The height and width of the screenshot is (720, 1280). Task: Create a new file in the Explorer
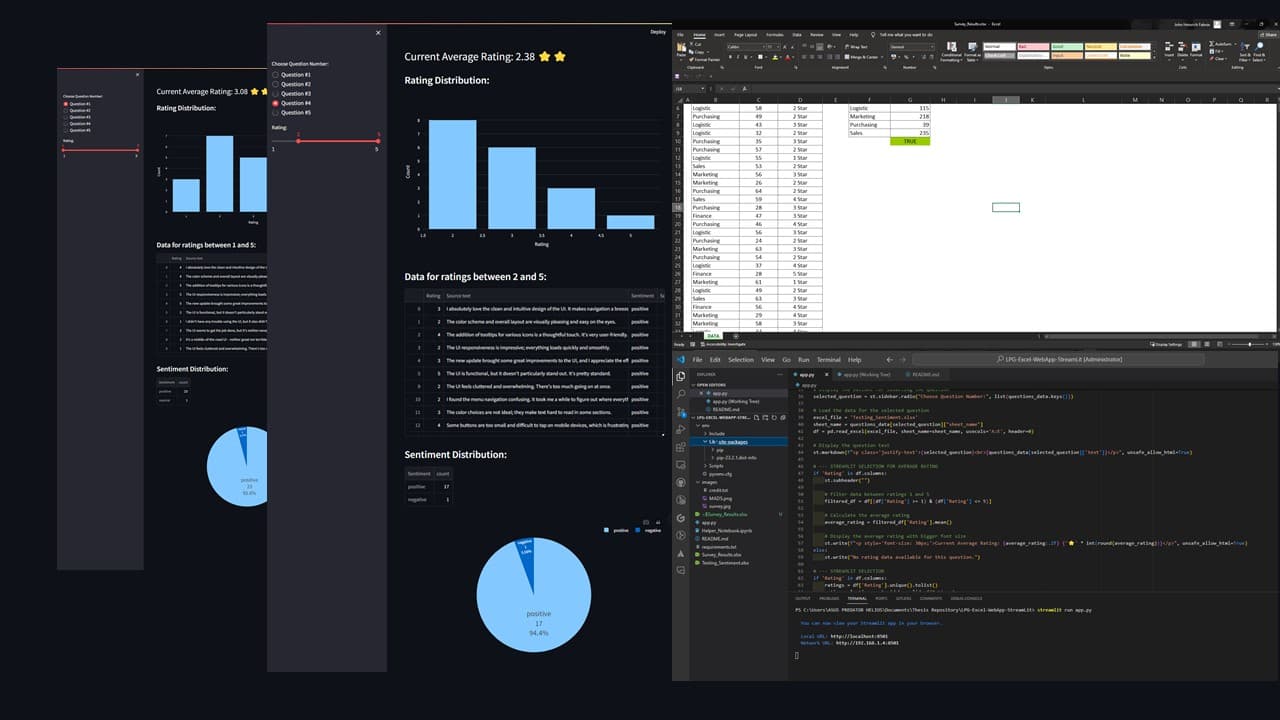[x=757, y=417]
